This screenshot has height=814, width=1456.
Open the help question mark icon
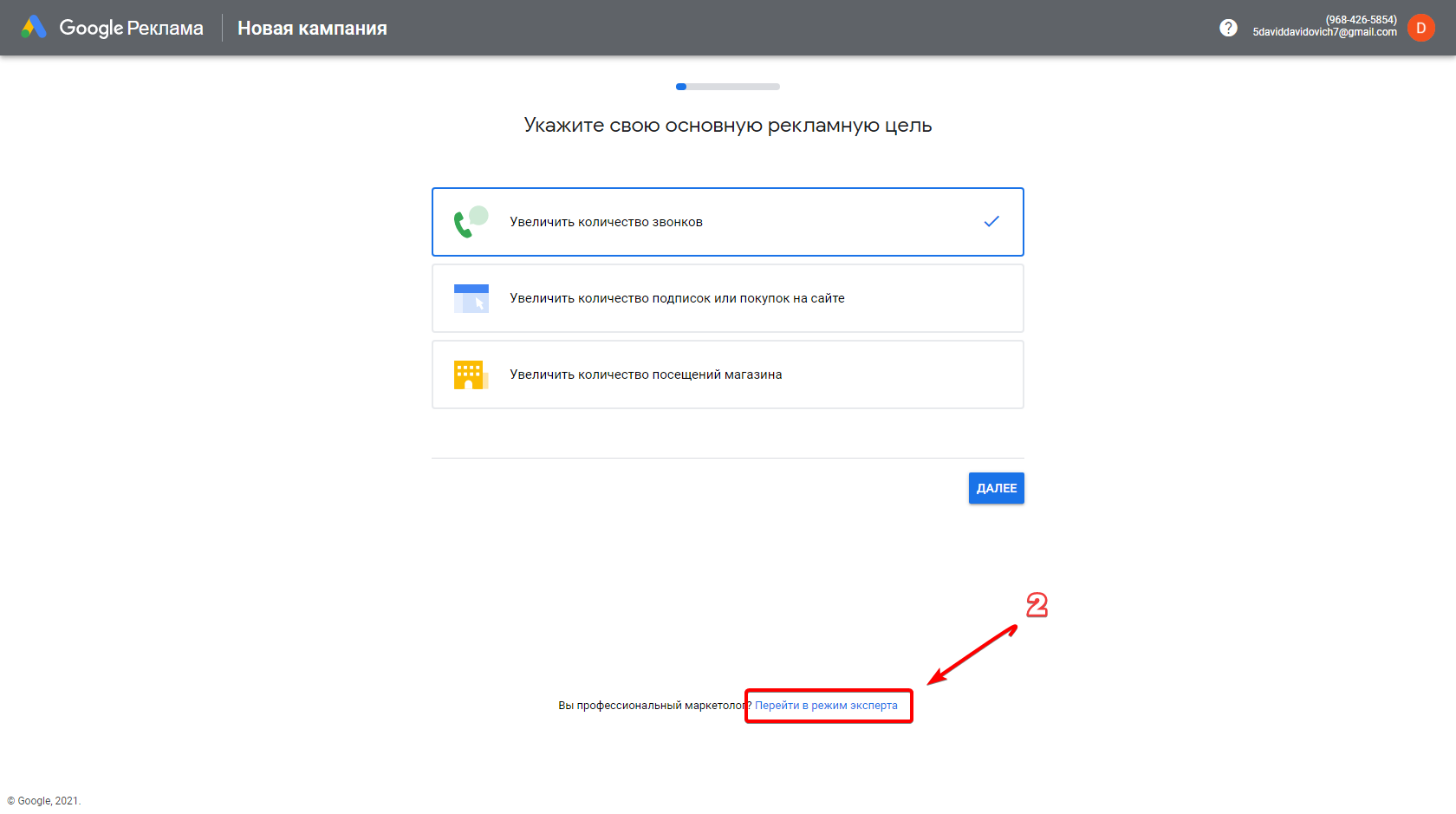pos(1228,28)
